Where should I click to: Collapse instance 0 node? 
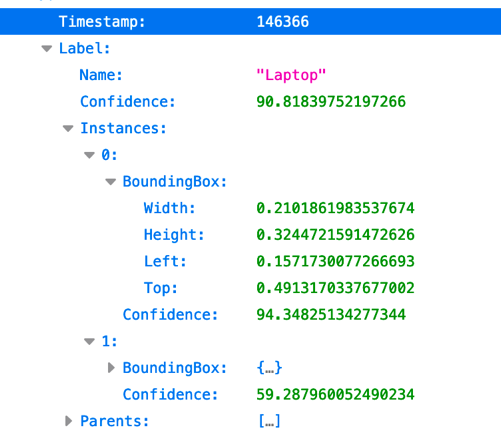pyautogui.click(x=89, y=155)
